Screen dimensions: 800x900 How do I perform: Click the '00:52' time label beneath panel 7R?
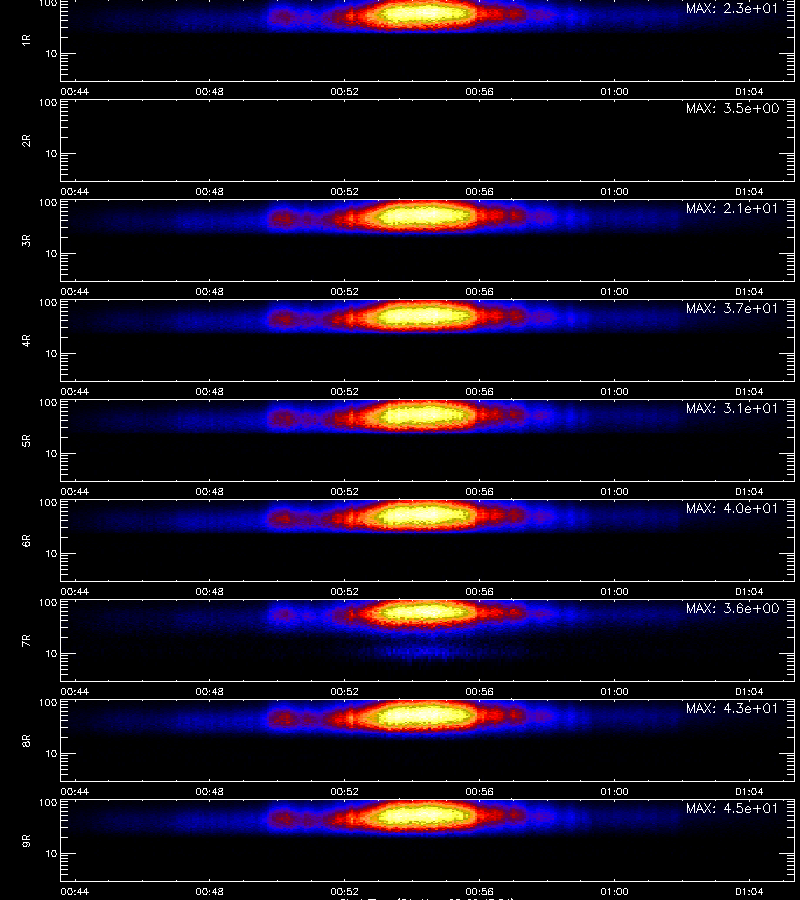[344, 692]
